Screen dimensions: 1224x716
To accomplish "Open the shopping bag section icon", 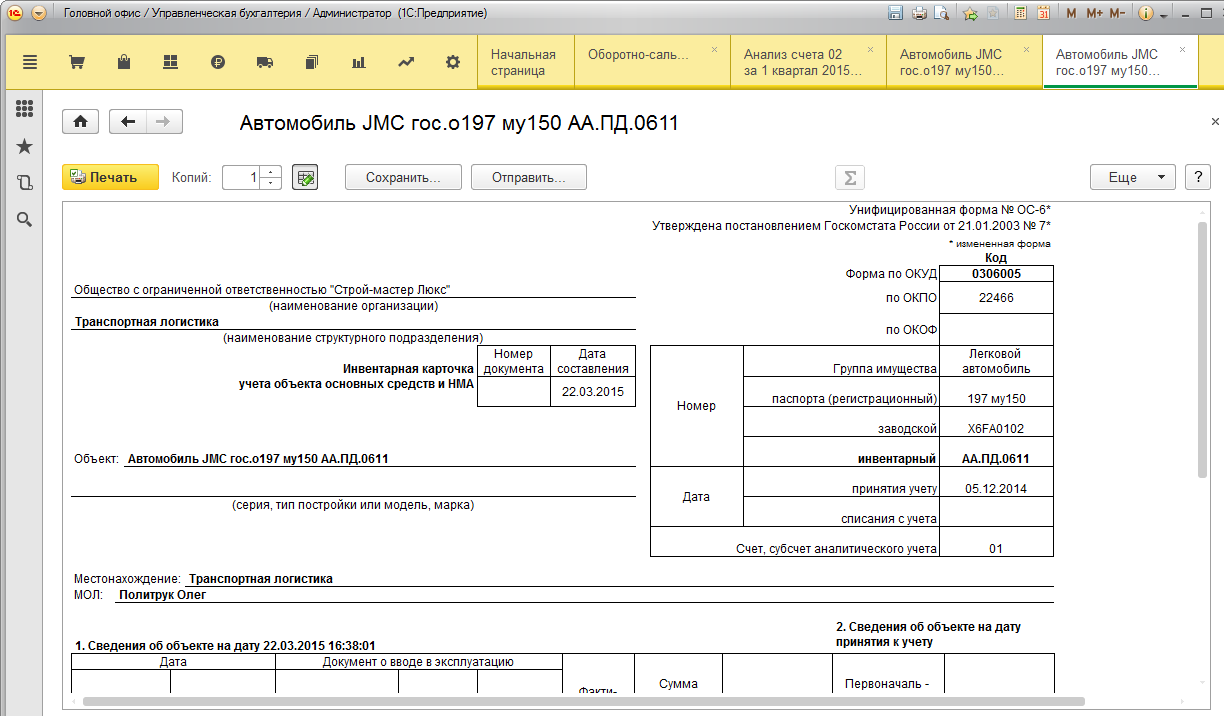I will [x=123, y=62].
